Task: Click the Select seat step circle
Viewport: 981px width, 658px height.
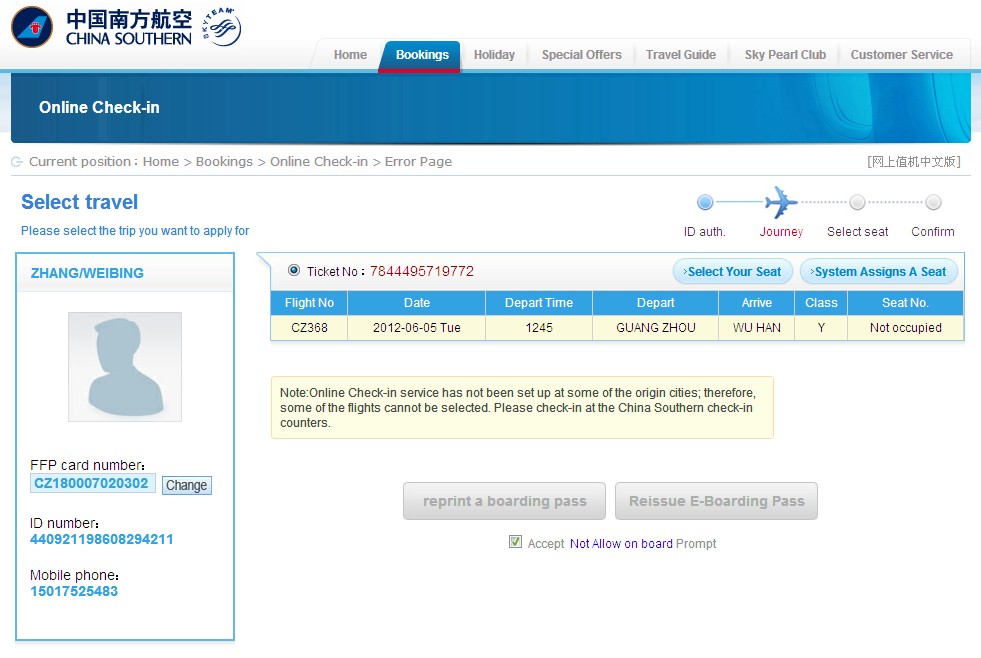Action: [857, 203]
